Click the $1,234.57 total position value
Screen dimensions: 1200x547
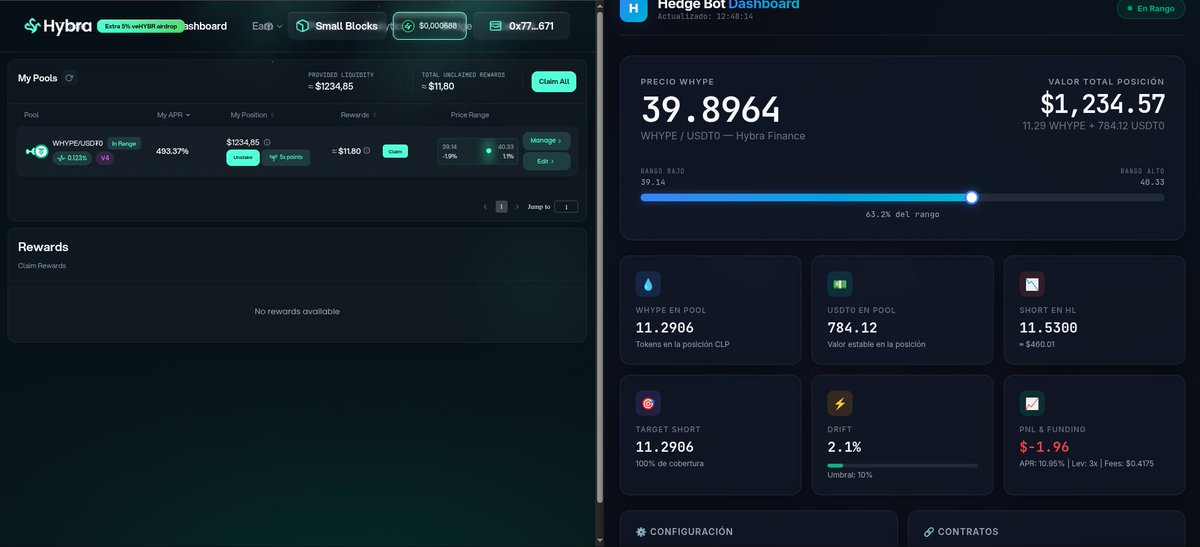(1102, 103)
